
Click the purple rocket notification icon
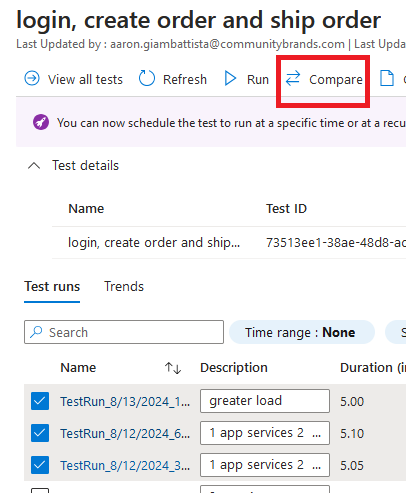pos(41,123)
